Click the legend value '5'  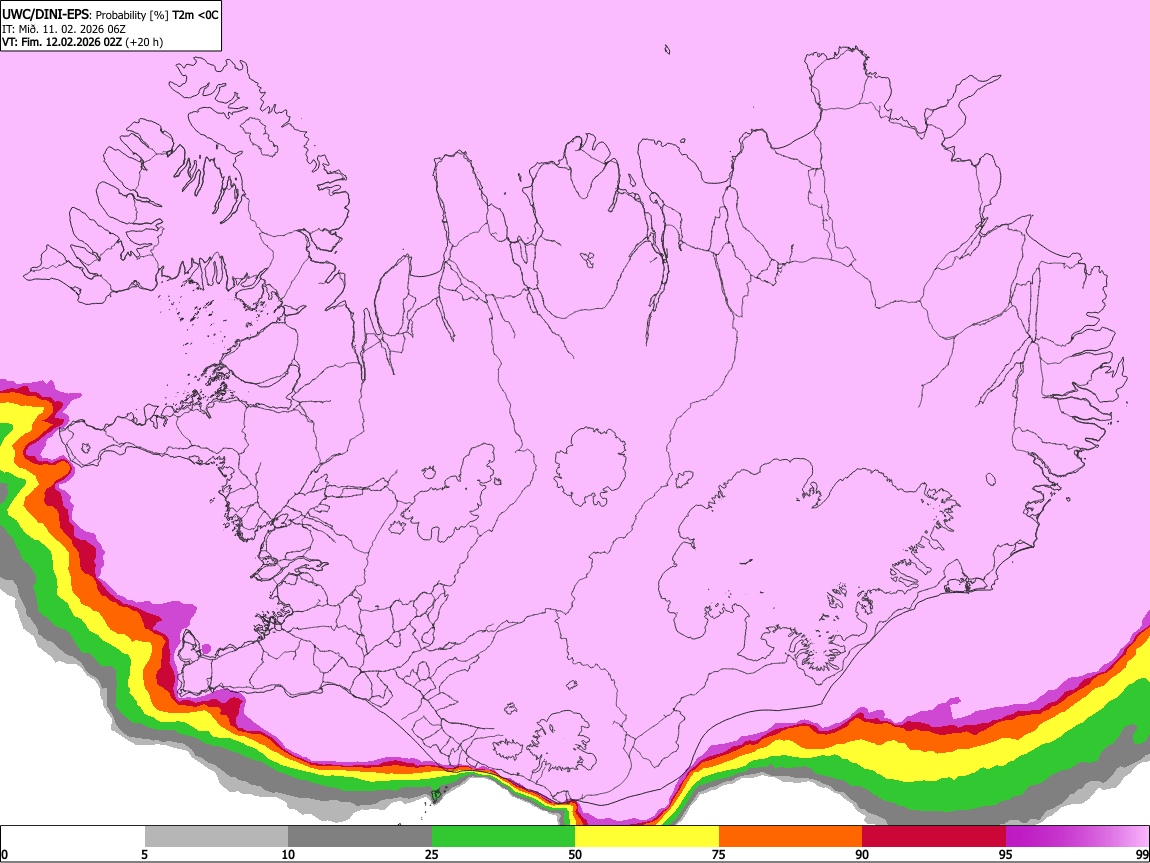144,854
